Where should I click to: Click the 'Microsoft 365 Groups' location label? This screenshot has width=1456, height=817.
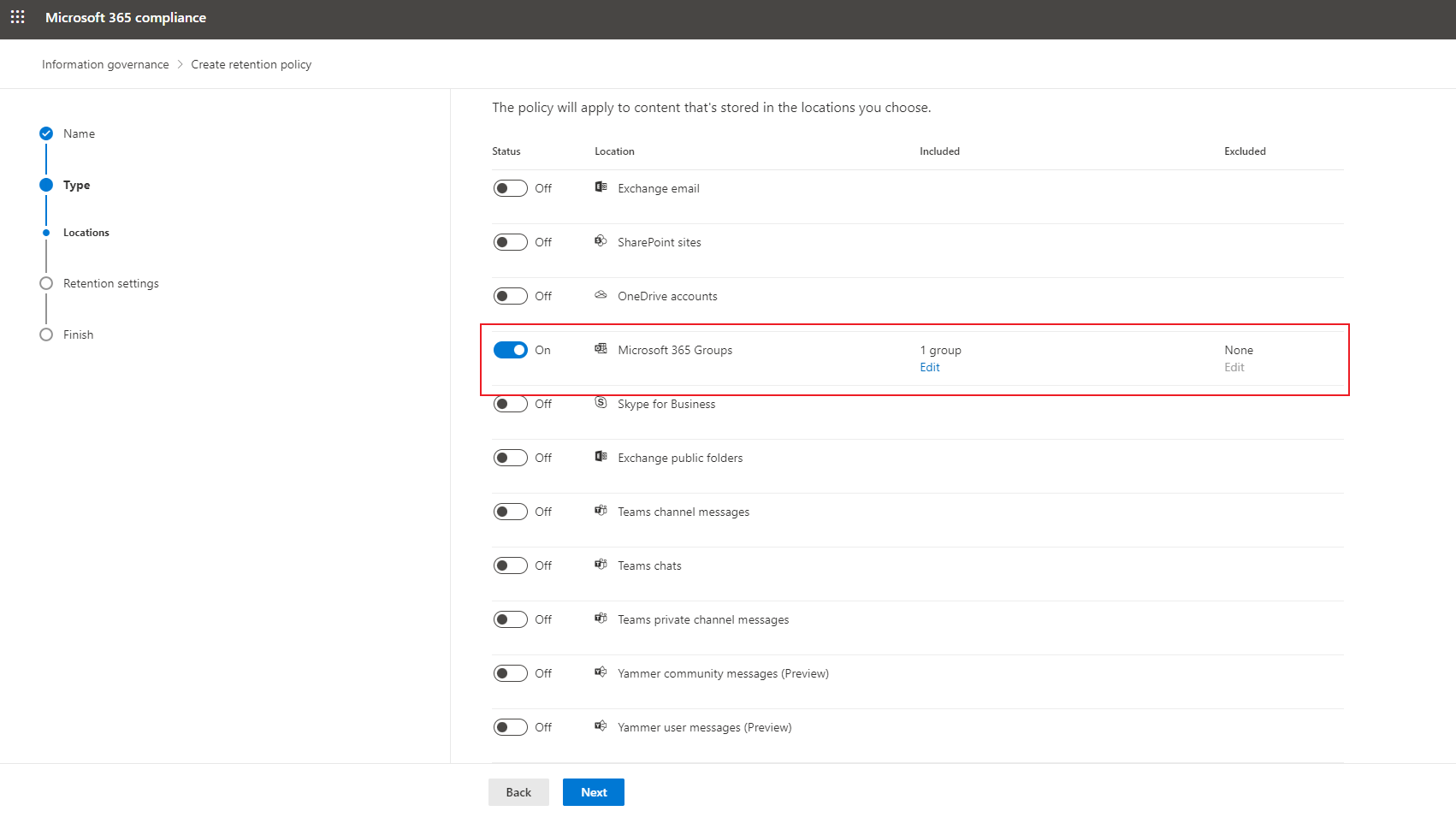point(675,350)
